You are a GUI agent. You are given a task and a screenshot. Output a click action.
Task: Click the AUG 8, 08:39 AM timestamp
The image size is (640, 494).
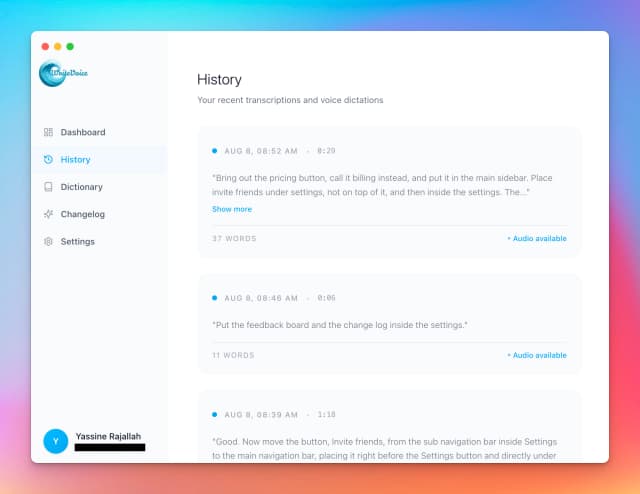tap(261, 415)
